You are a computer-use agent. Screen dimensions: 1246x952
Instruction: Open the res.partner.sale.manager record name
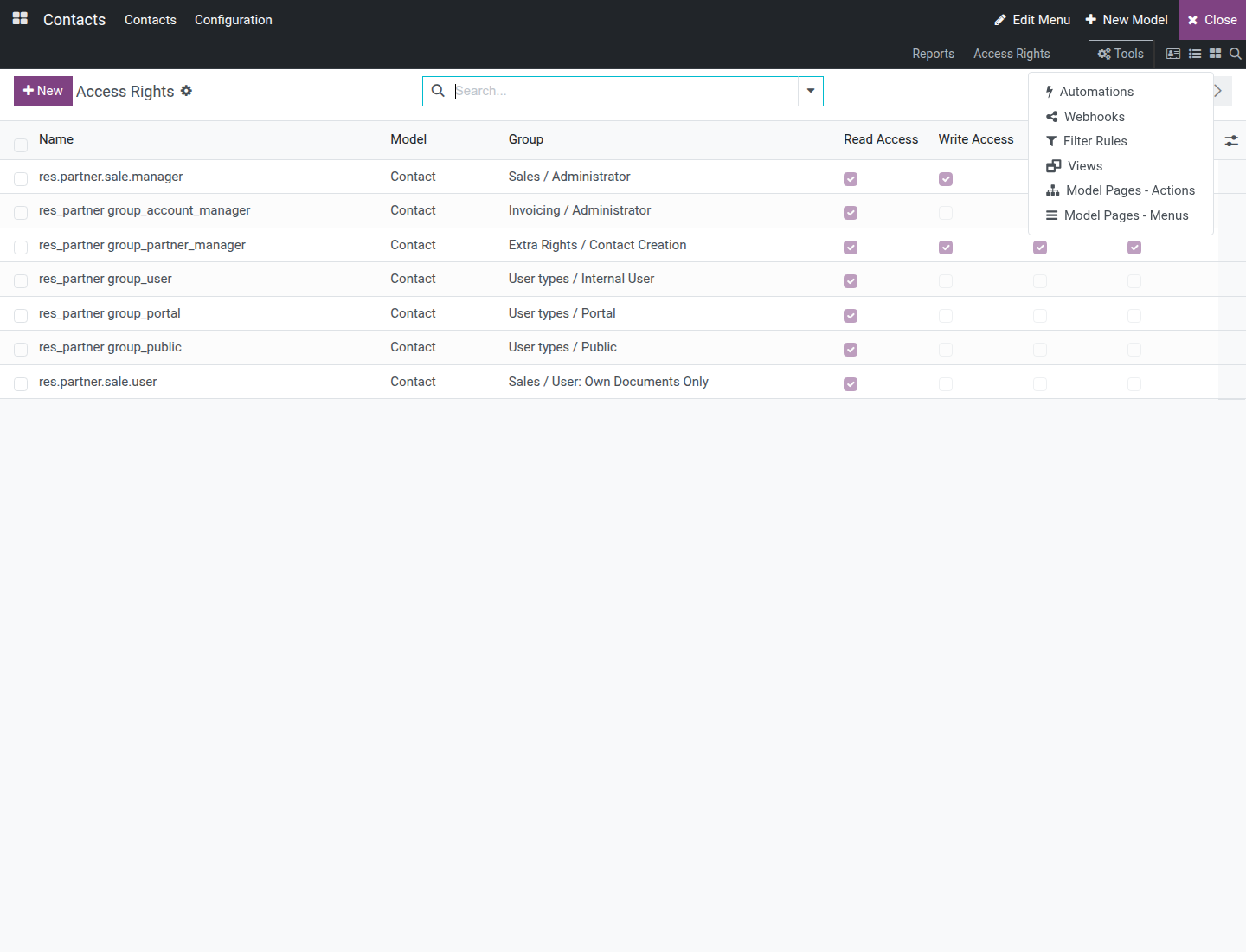tap(111, 177)
